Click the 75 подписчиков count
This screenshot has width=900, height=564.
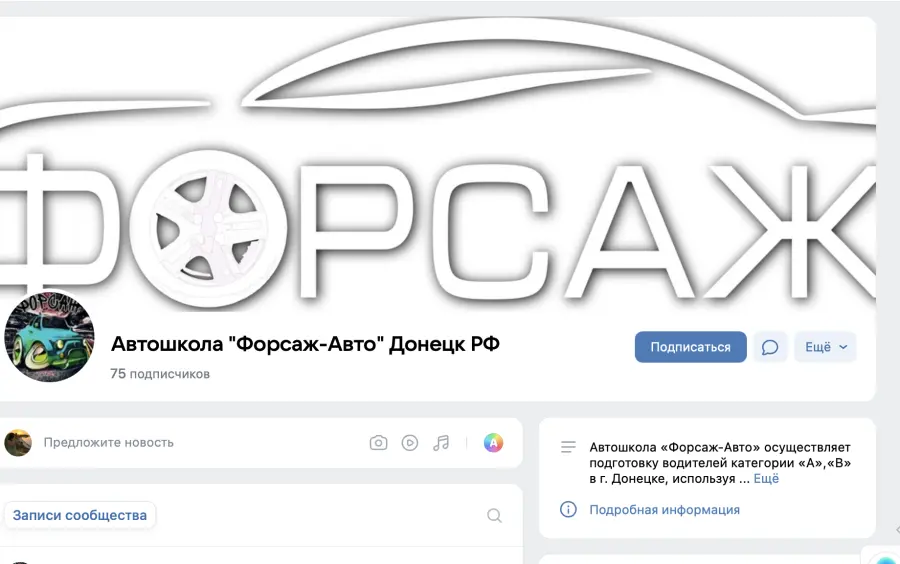(160, 374)
